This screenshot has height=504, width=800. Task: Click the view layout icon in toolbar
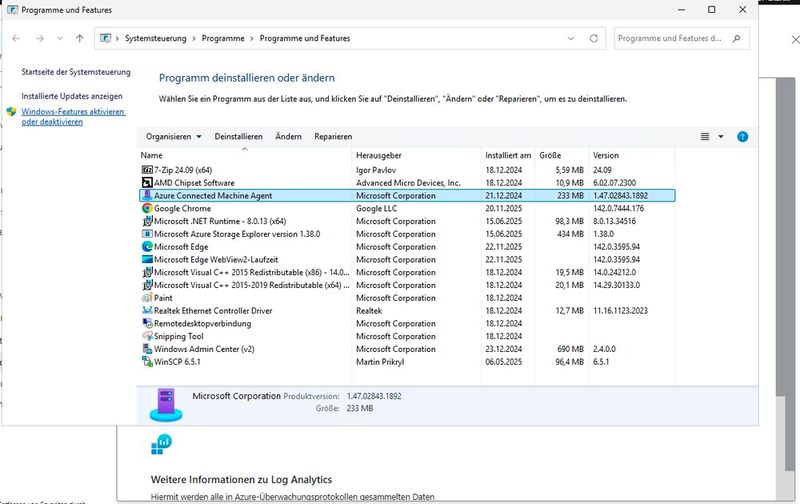click(x=705, y=136)
